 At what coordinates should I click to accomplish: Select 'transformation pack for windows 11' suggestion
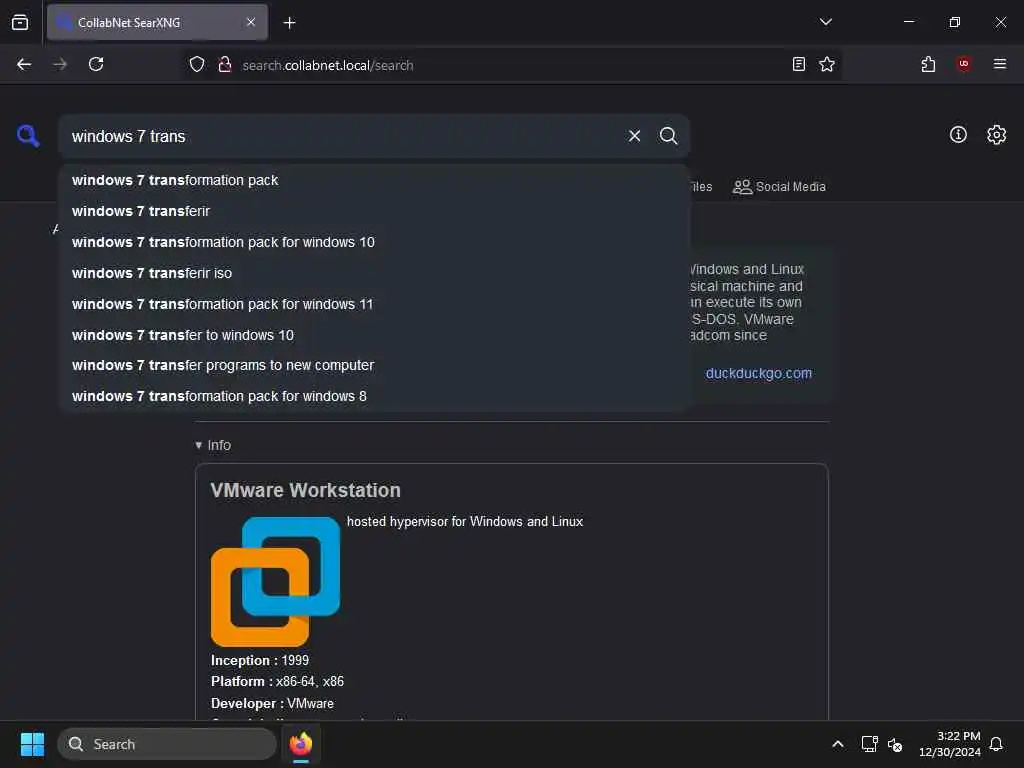coord(374,304)
